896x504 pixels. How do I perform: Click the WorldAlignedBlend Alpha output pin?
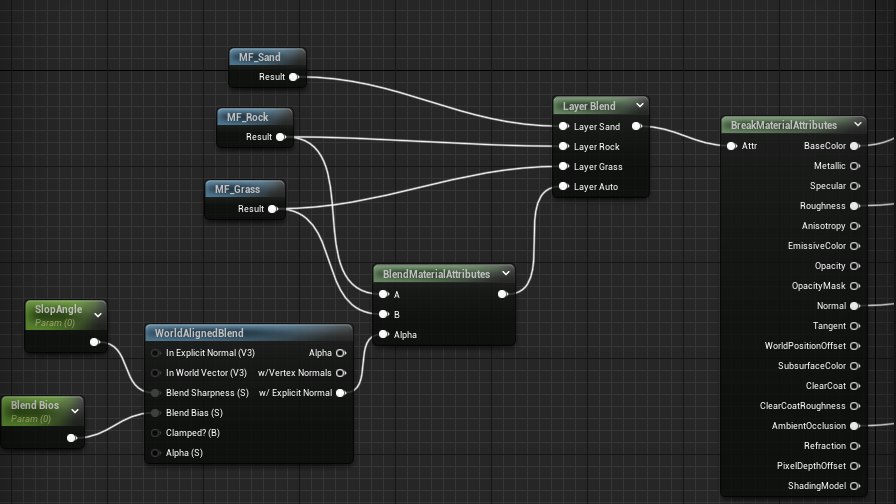[341, 353]
